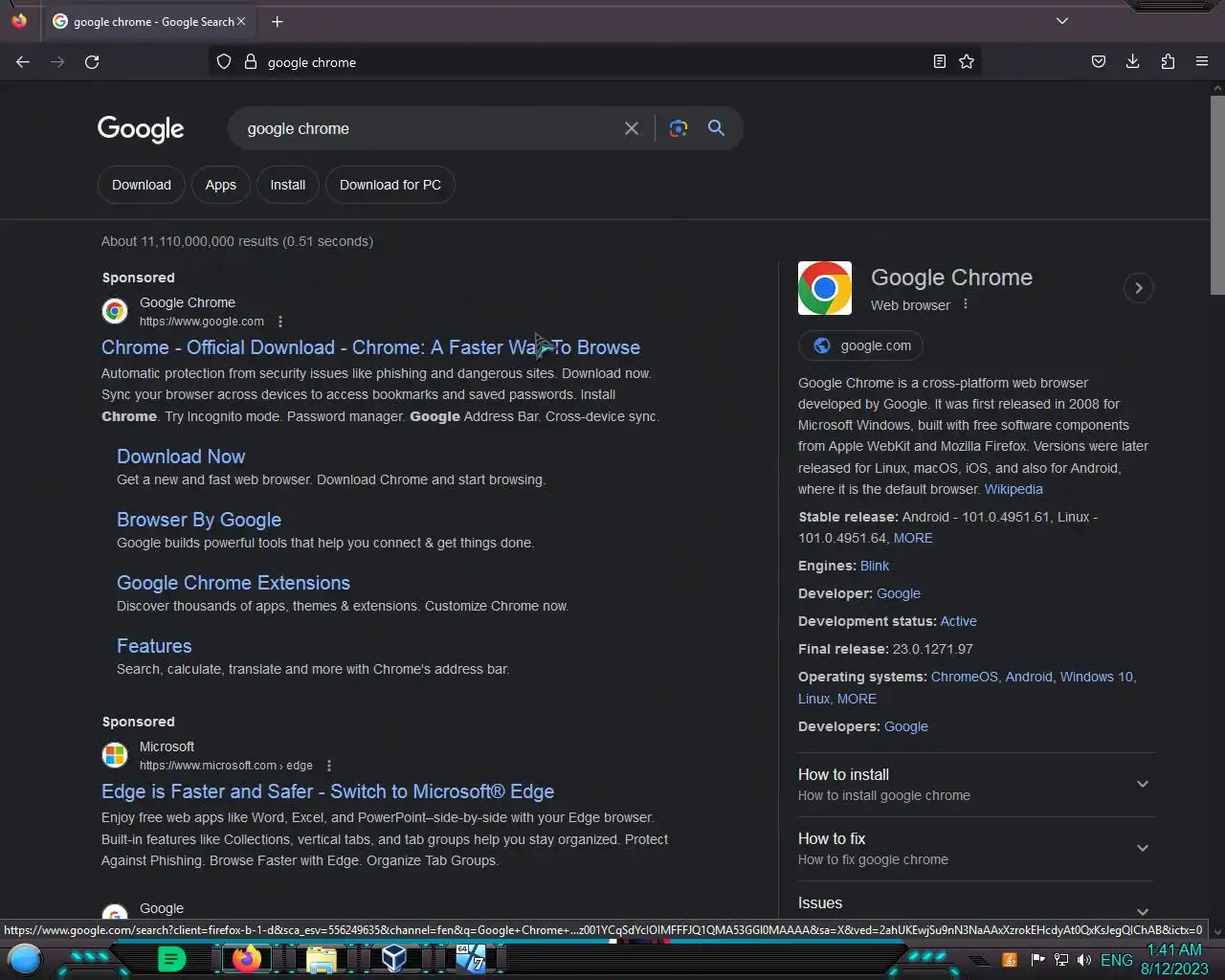Click the speaker volume tray icon

[1083, 960]
